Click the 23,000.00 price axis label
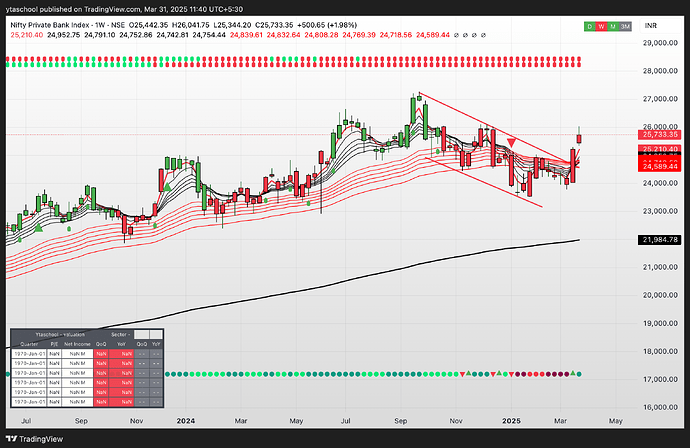Viewport: 690px width, 448px height. pos(660,211)
